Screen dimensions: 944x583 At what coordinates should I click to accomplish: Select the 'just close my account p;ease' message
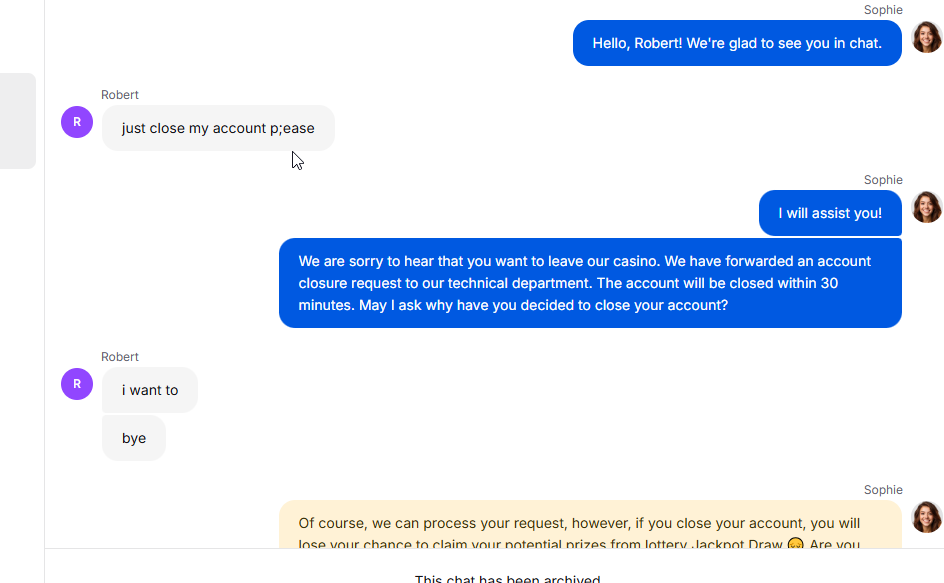pos(218,128)
